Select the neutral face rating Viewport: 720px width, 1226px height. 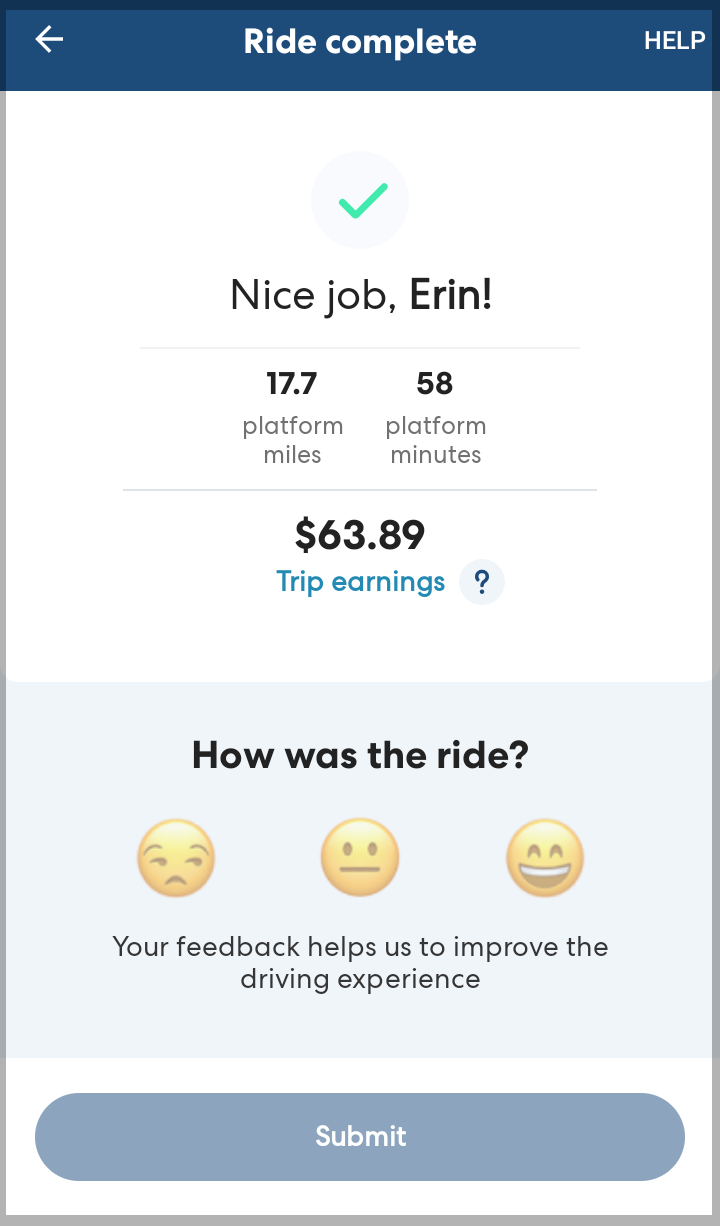(360, 859)
